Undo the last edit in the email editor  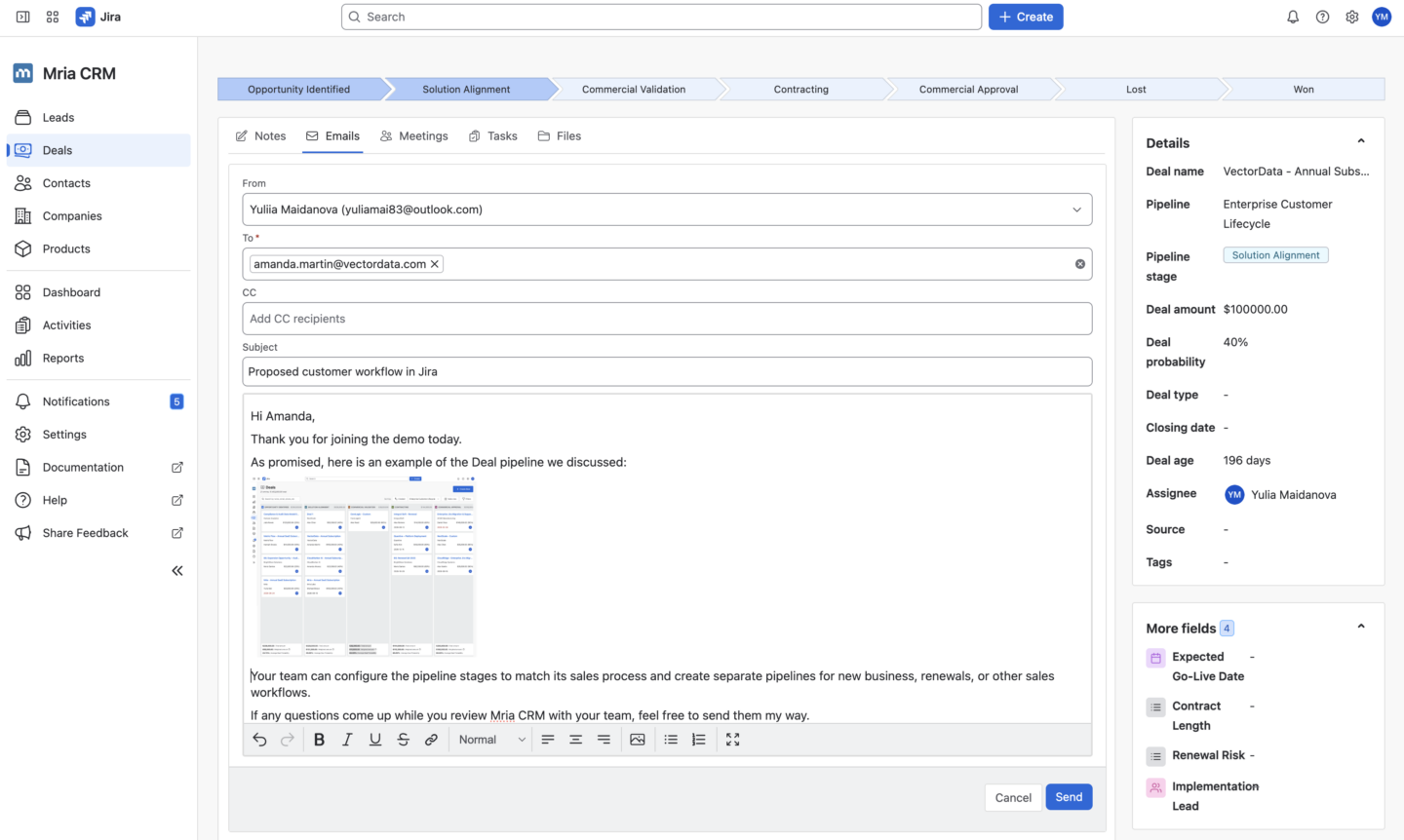click(x=259, y=740)
